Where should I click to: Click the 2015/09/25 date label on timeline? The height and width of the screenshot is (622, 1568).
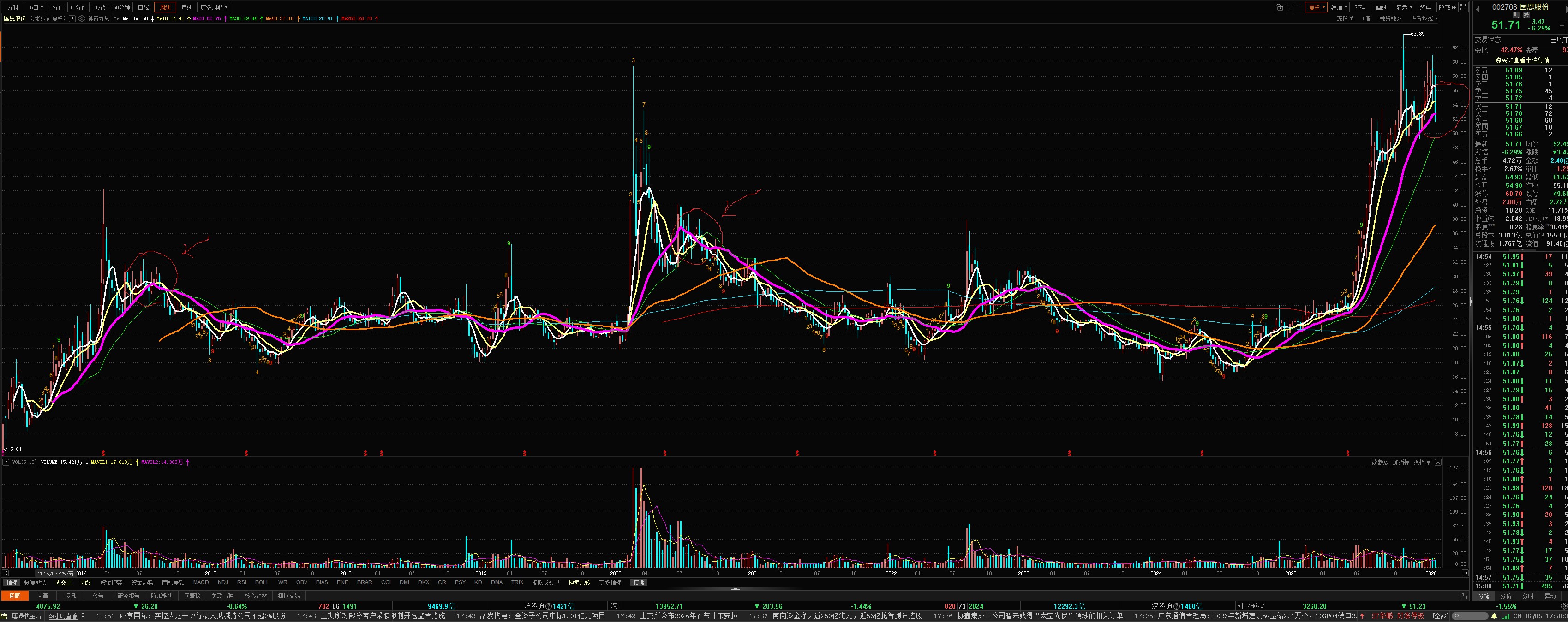[x=55, y=574]
